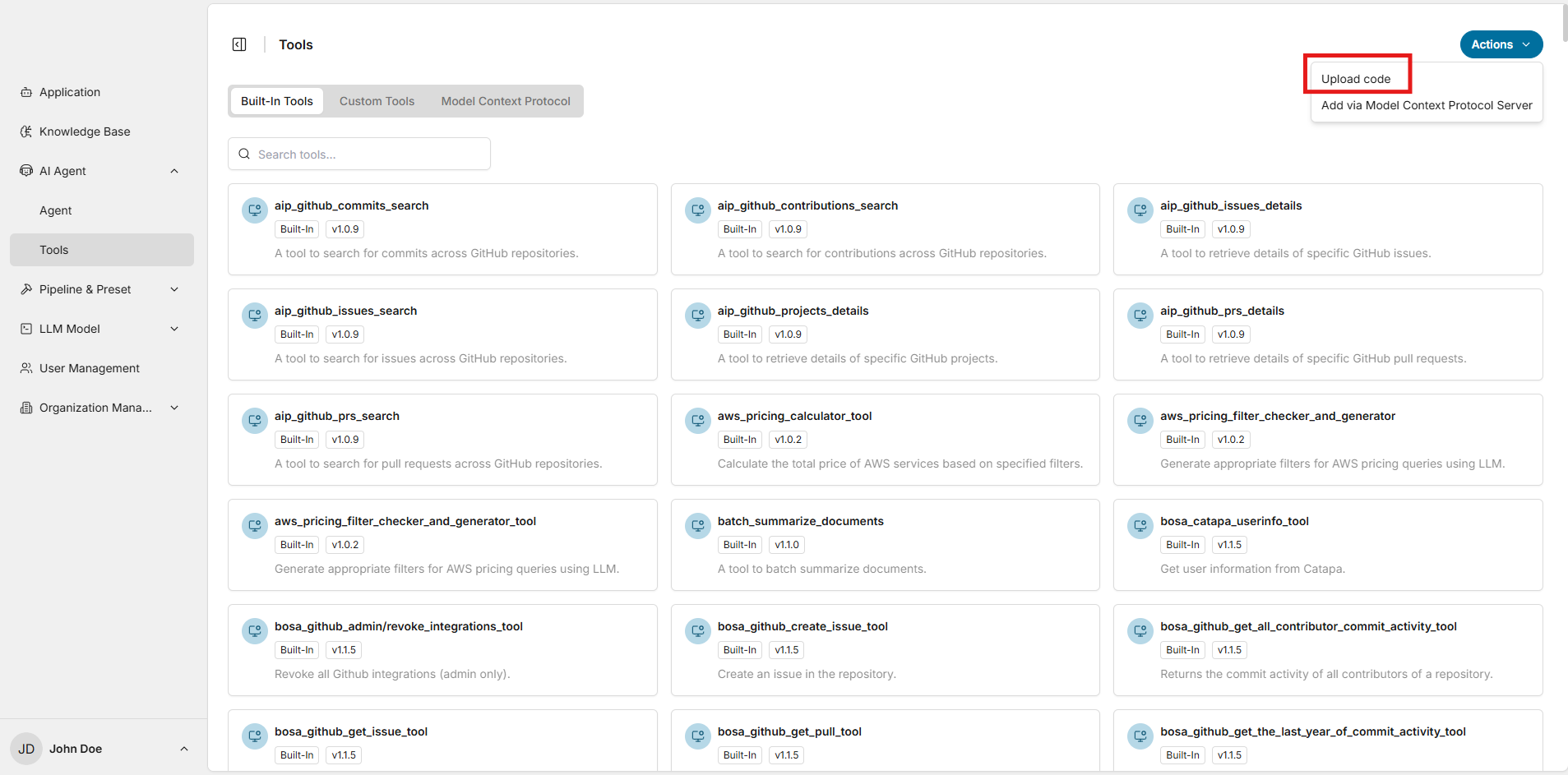Click the aip_github_commits_search tool icon
Image resolution: width=1568 pixels, height=775 pixels.
point(255,210)
